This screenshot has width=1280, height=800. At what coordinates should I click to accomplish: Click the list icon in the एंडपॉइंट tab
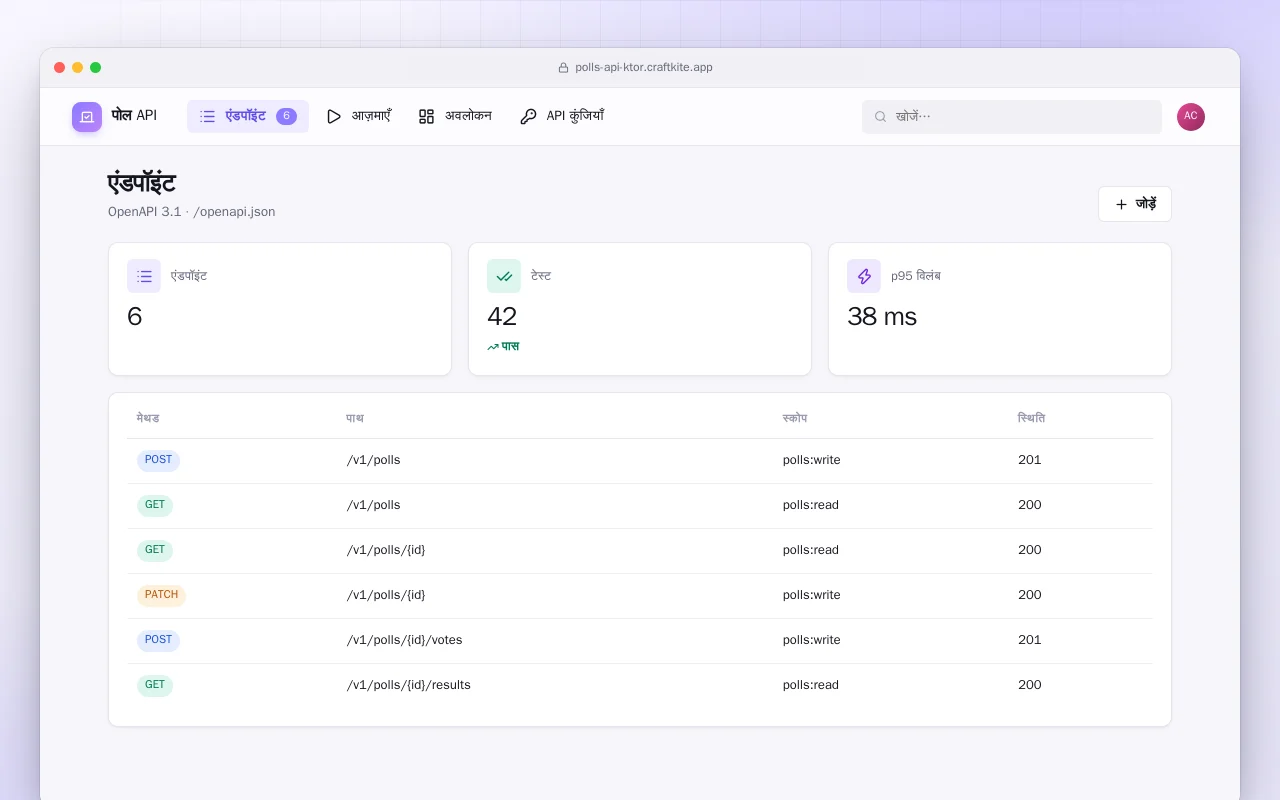pyautogui.click(x=207, y=116)
